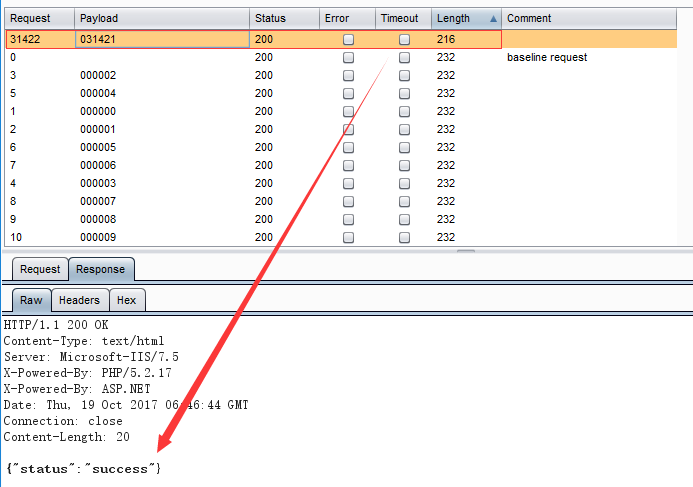
Task: Click the split-pane divider handle
Action: [466, 251]
